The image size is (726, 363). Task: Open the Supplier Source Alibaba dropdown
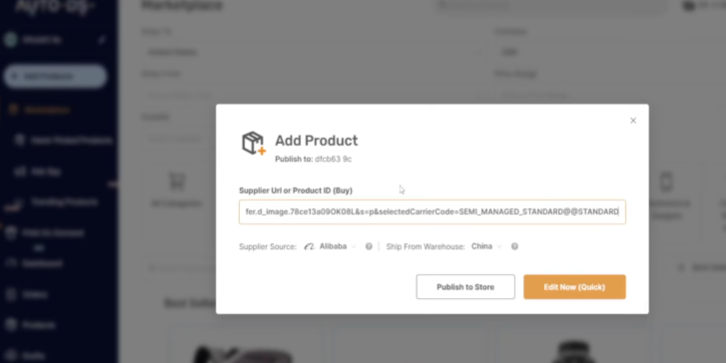tap(331, 247)
